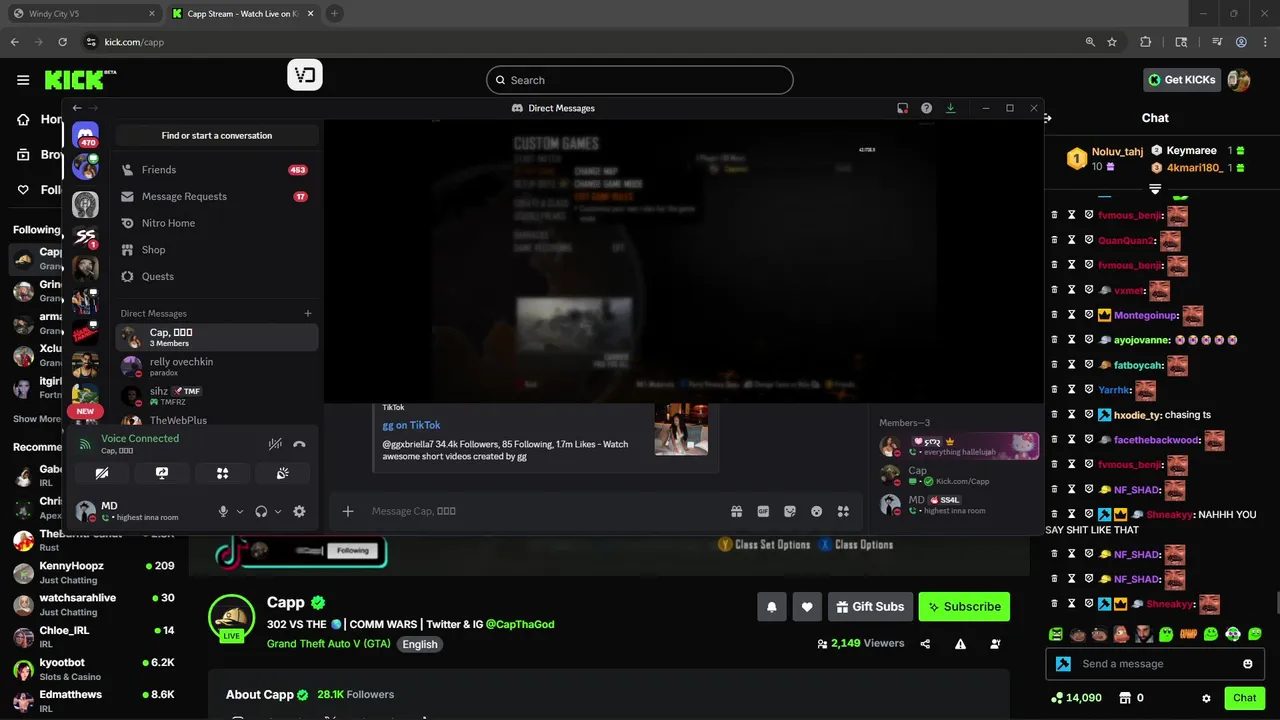Click the green Subscribe button
The width and height of the screenshot is (1280, 720).
click(964, 606)
